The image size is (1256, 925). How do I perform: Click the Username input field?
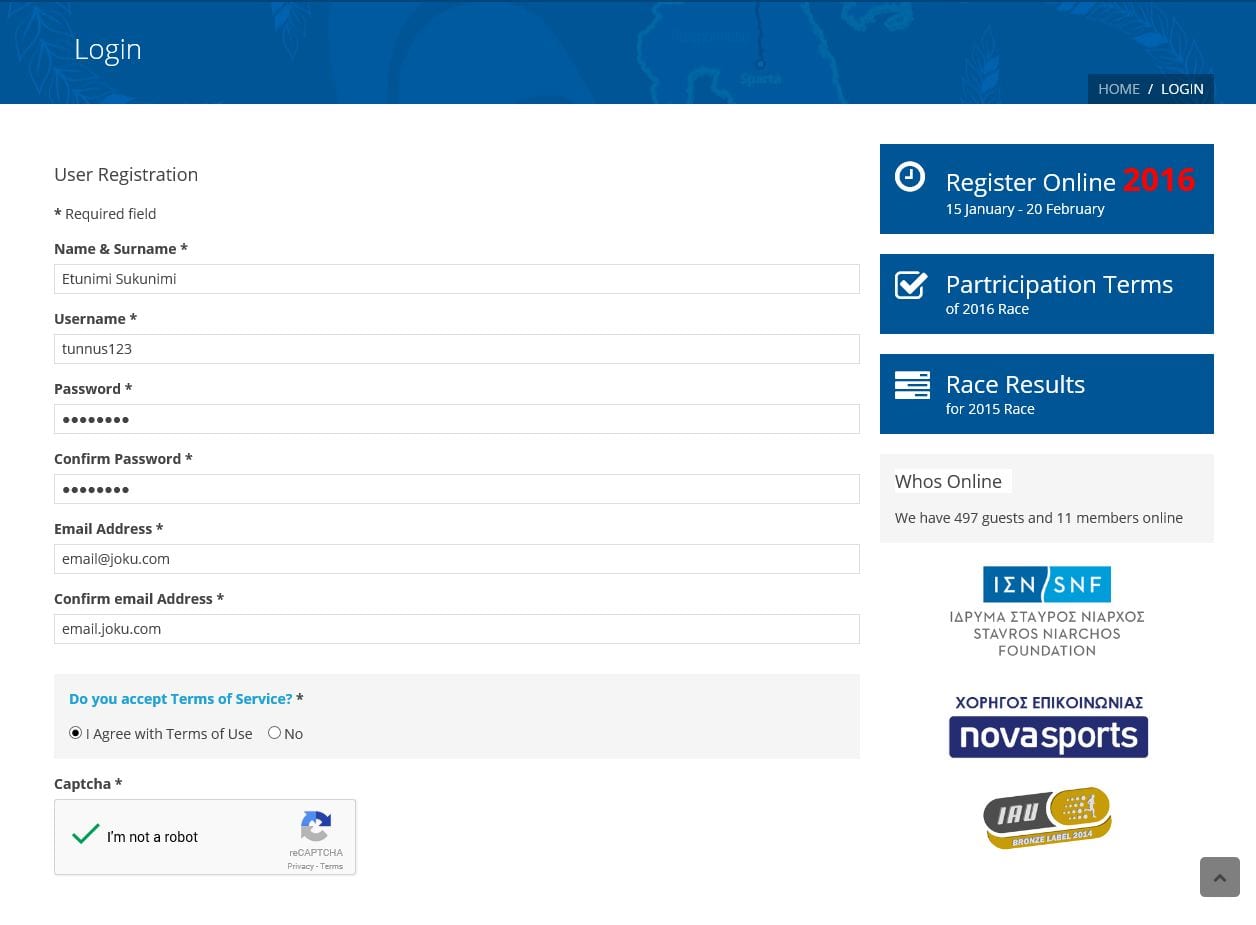coord(456,349)
